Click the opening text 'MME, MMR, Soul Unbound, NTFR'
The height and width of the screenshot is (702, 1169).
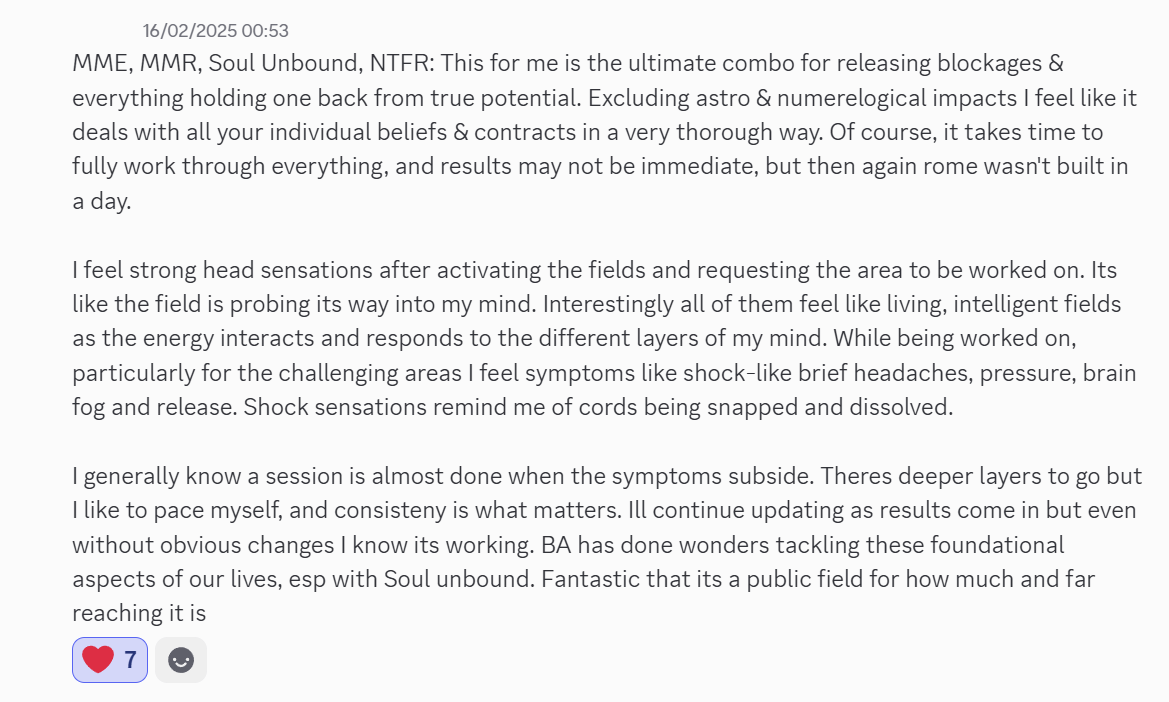coord(252,63)
